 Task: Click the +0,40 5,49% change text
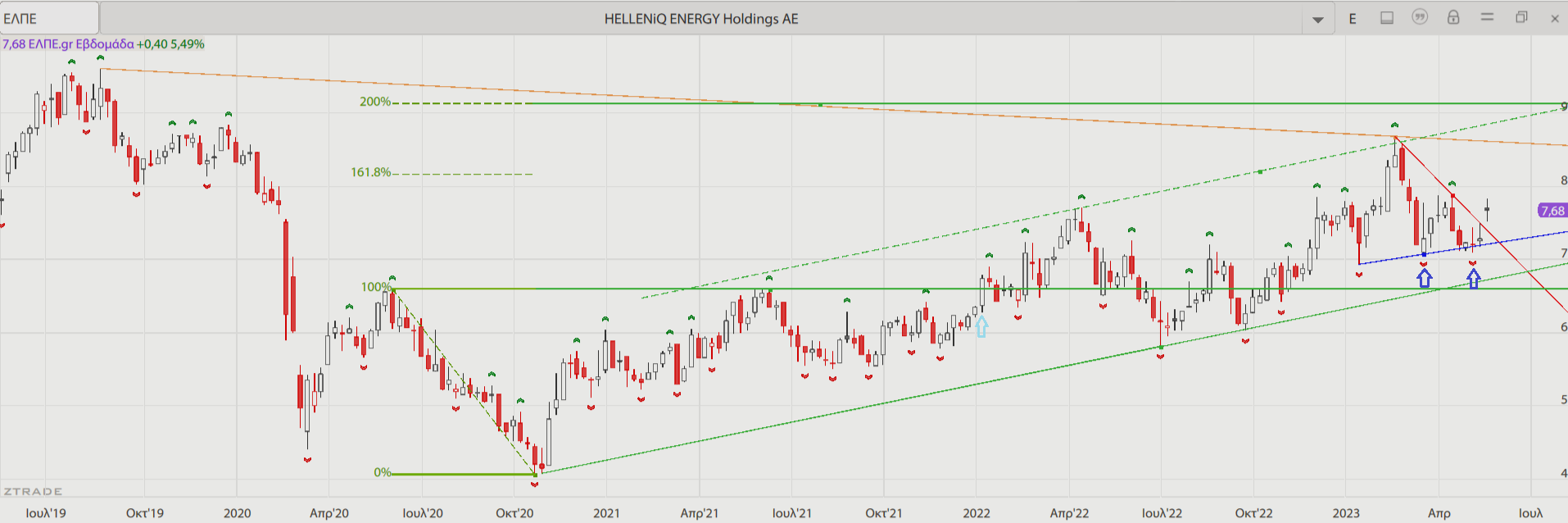pos(170,44)
